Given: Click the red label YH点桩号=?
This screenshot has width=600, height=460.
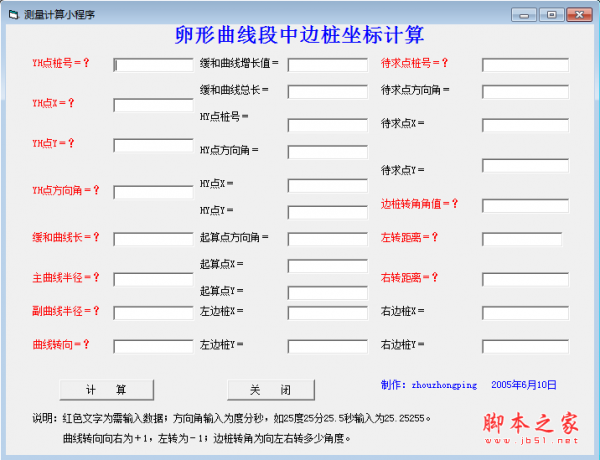Looking at the screenshot, I should pos(61,63).
